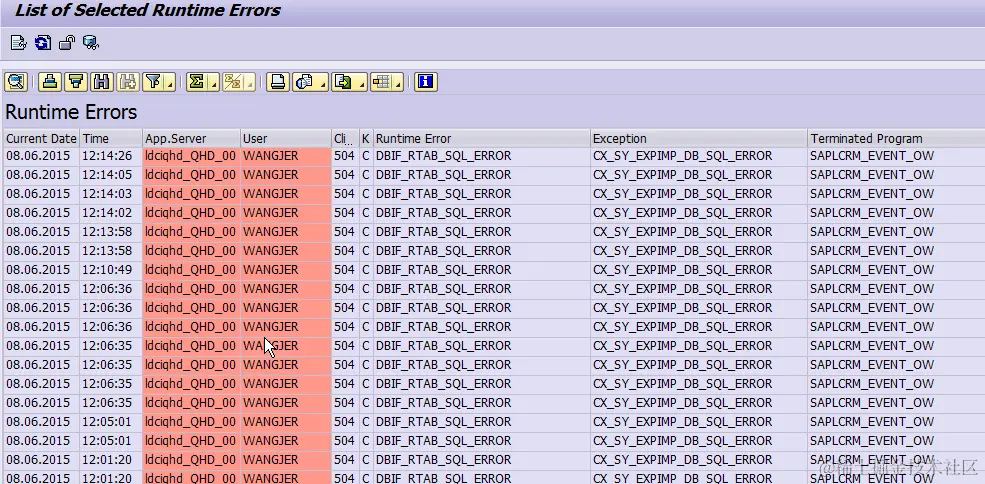Screen dimensions: 985x484
Task: Click ldciqhd_QHD_00 in the 12:14:05 row
Action: click(x=190, y=175)
